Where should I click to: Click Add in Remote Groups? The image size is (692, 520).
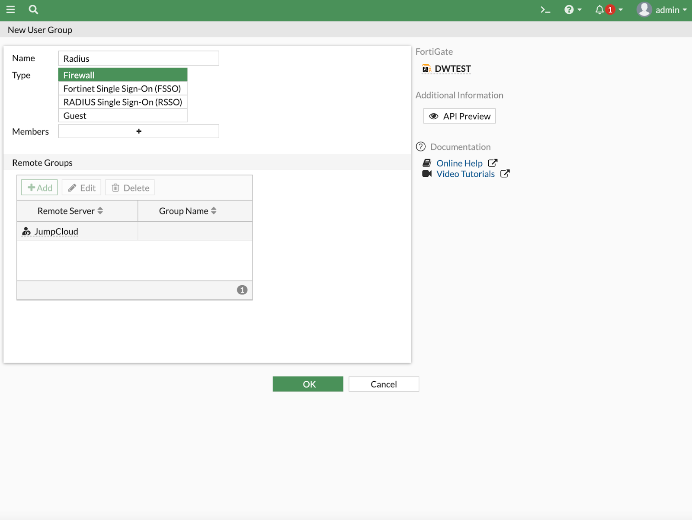click(x=39, y=188)
